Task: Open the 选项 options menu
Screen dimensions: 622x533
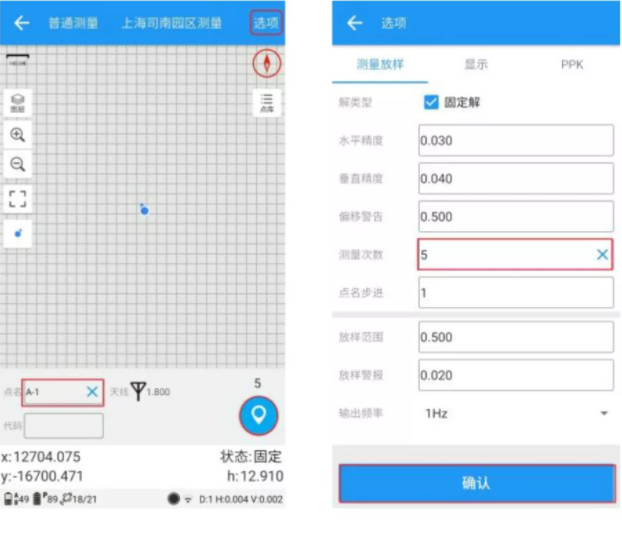Action: pyautogui.click(x=266, y=23)
